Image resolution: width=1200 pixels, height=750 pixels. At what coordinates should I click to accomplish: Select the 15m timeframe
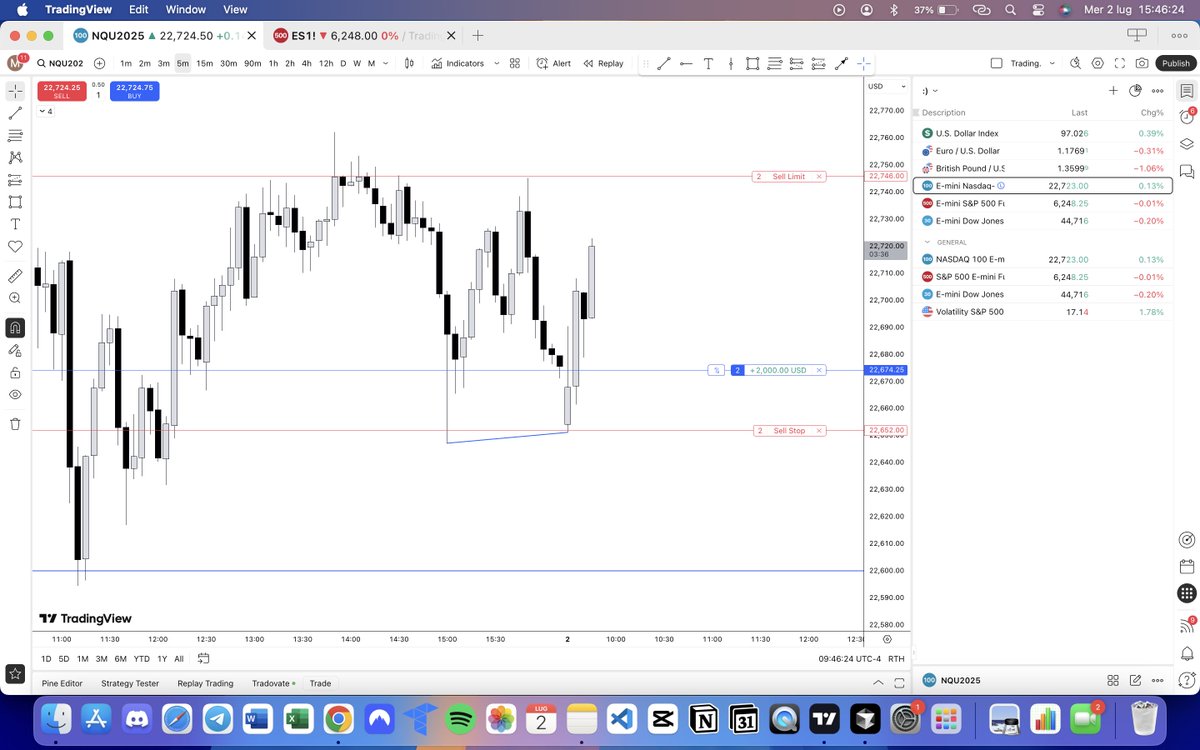tap(204, 63)
